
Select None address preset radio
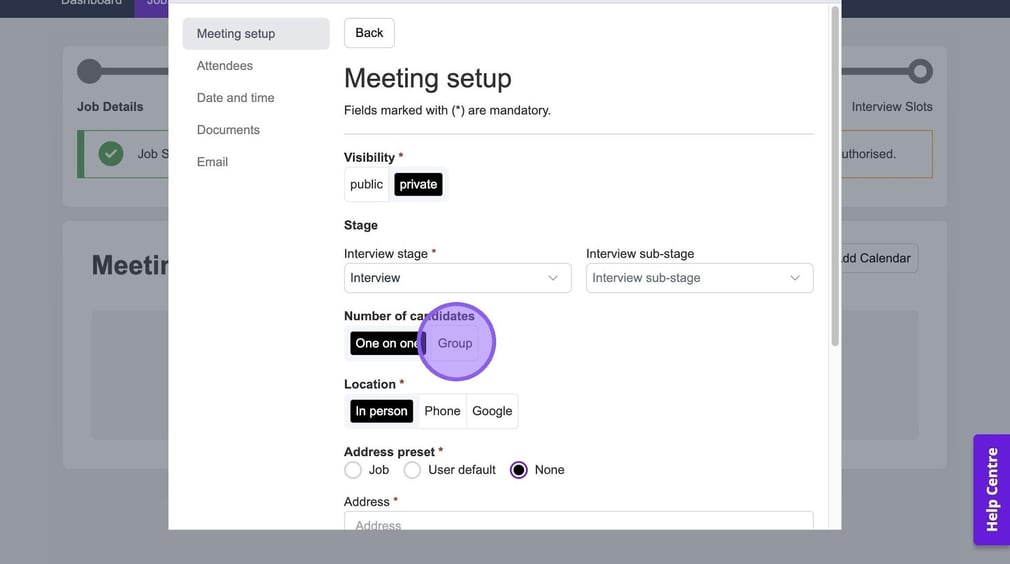click(x=518, y=470)
